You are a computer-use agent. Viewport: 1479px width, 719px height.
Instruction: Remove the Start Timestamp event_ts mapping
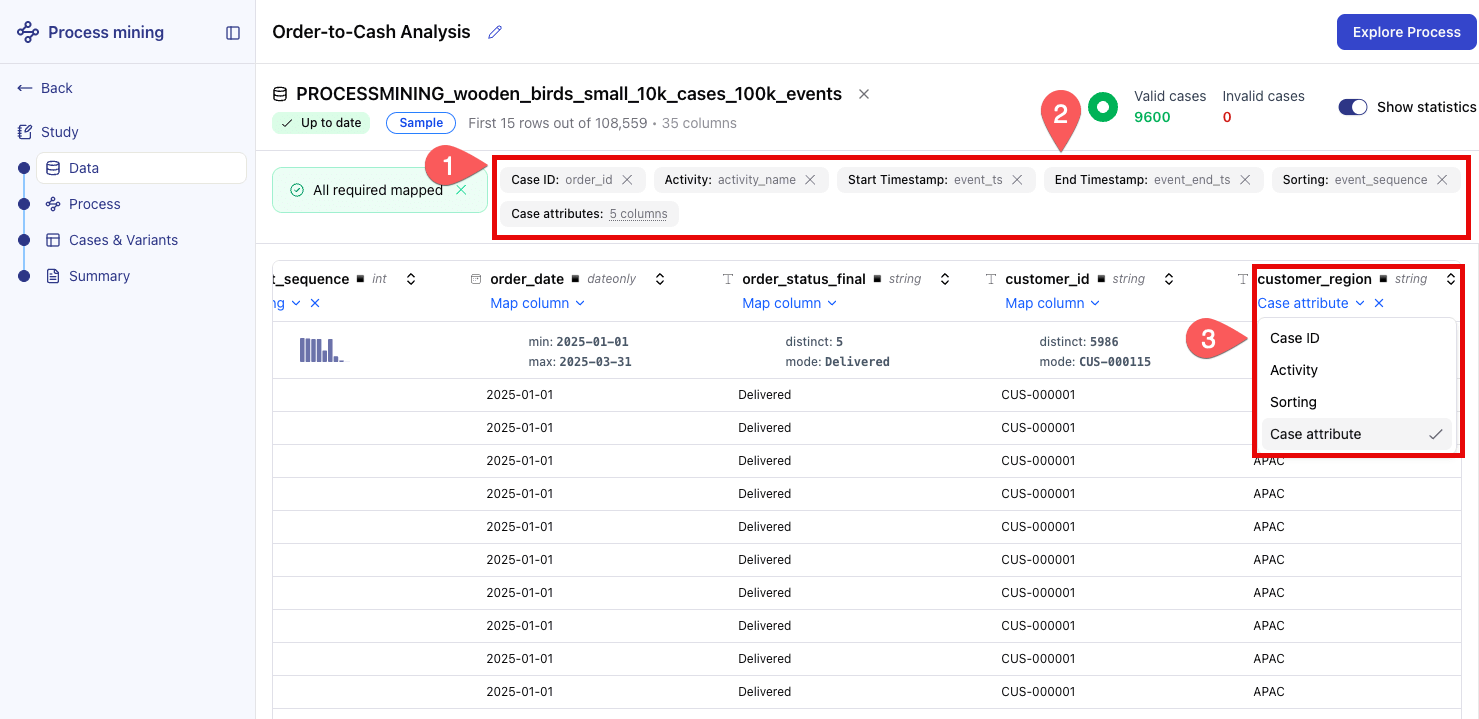(1017, 180)
